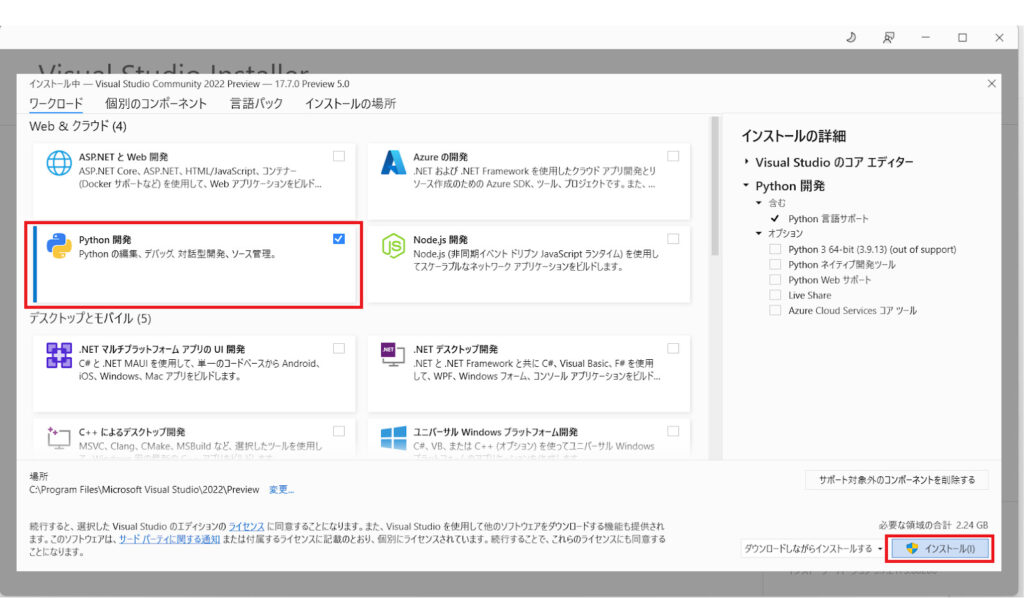
Task: Click the night mode moon icon in title bar
Action: (851, 37)
